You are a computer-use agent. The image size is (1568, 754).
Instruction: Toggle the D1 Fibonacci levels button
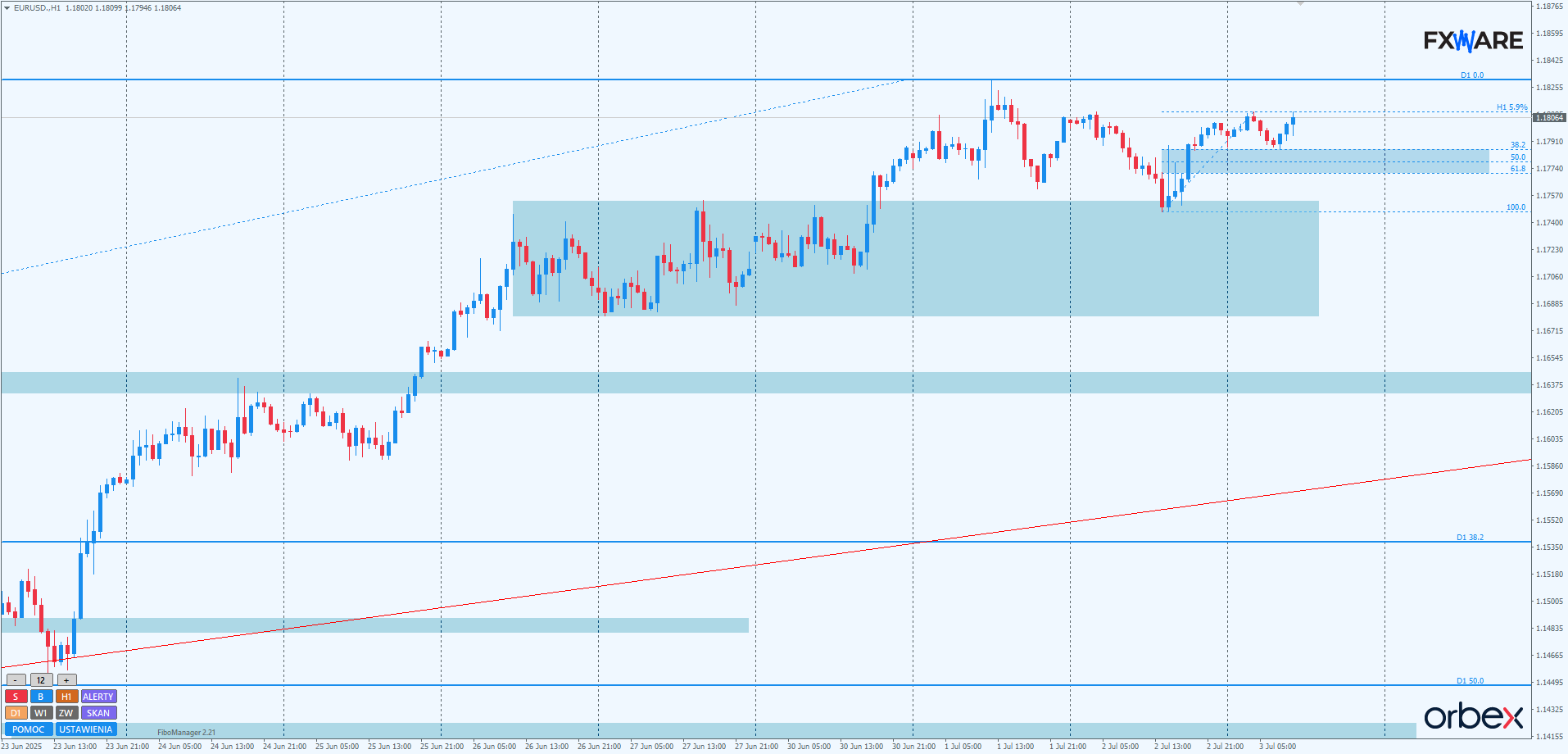(16, 713)
